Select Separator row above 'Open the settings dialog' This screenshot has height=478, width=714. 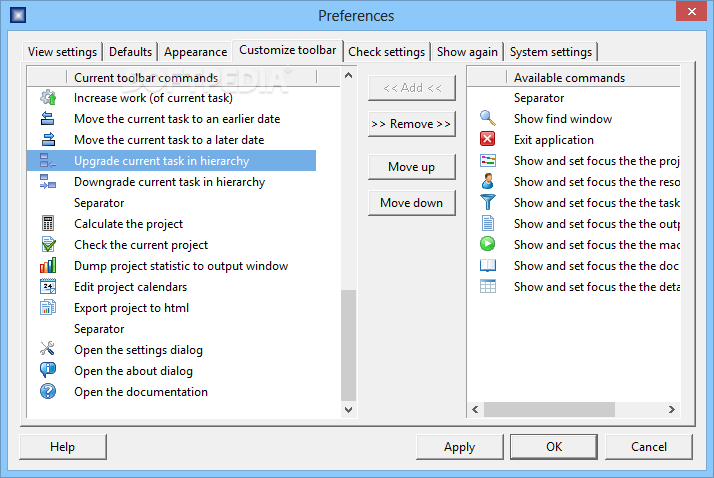(171, 329)
